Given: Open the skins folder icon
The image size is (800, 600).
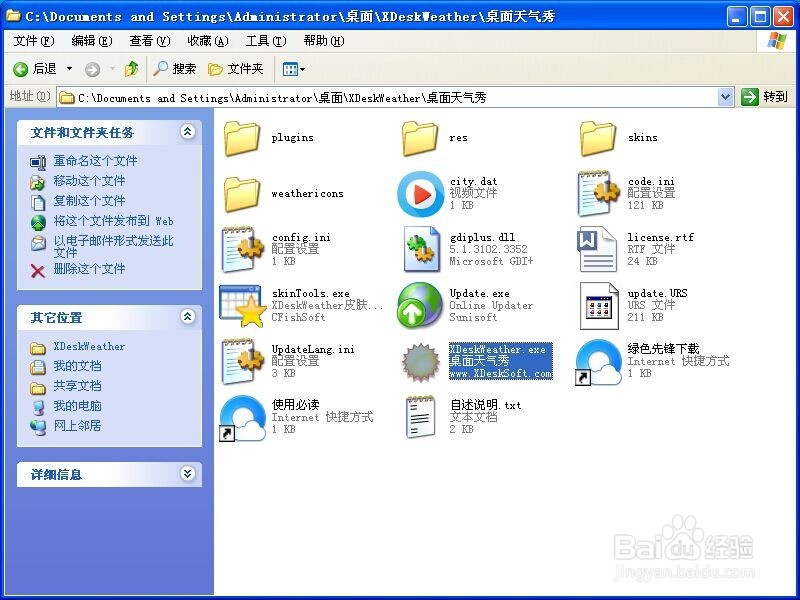Looking at the screenshot, I should pos(597,138).
